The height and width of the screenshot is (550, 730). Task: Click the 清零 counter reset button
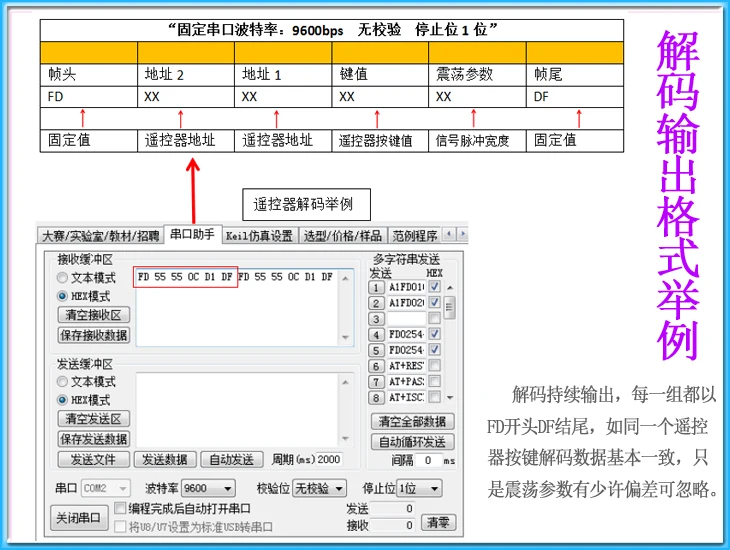coord(438,522)
